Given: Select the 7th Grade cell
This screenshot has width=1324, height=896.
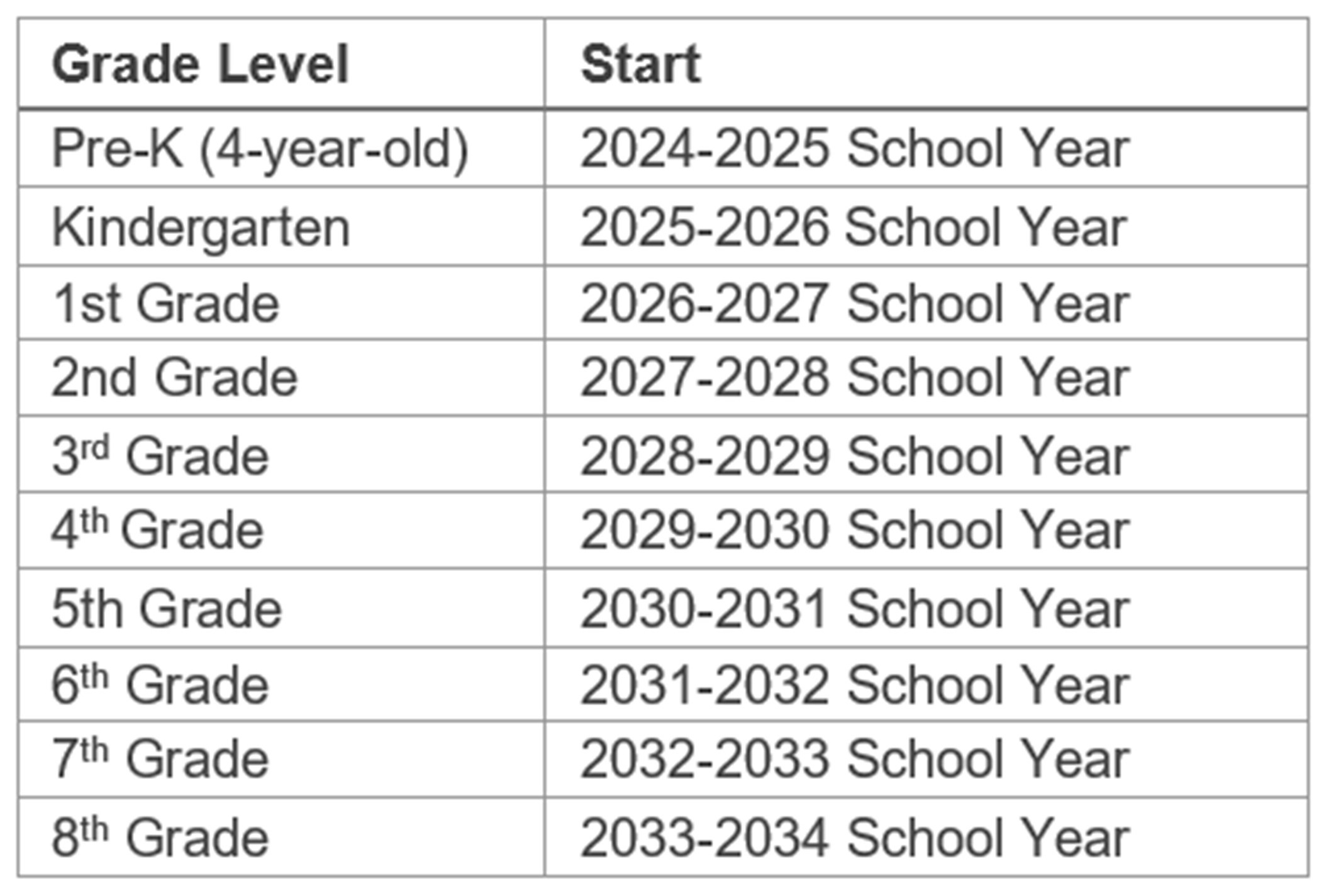Looking at the screenshot, I should pyautogui.click(x=281, y=760).
